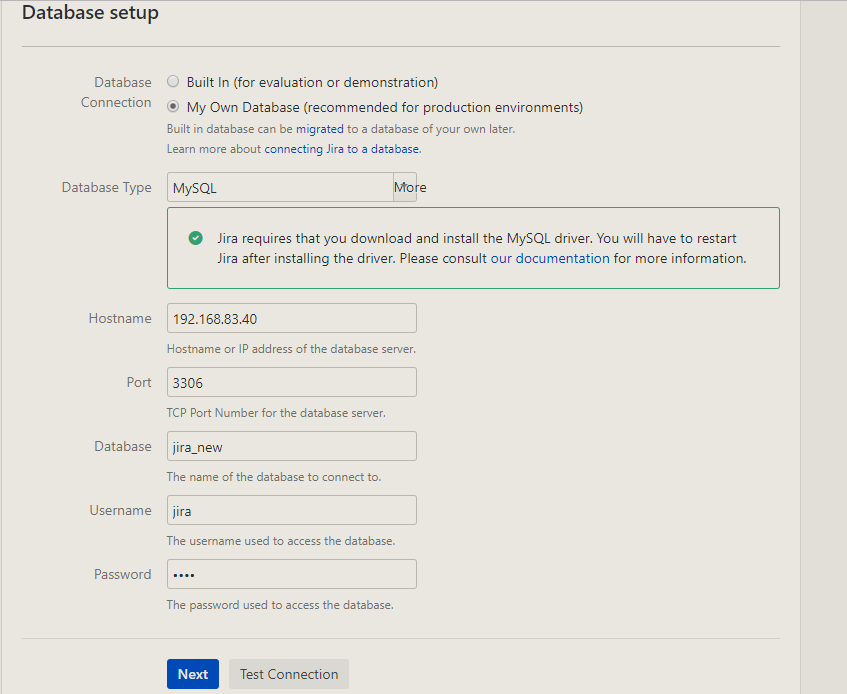The width and height of the screenshot is (847, 694).
Task: Click into the Port field with 3306
Action: coord(291,382)
